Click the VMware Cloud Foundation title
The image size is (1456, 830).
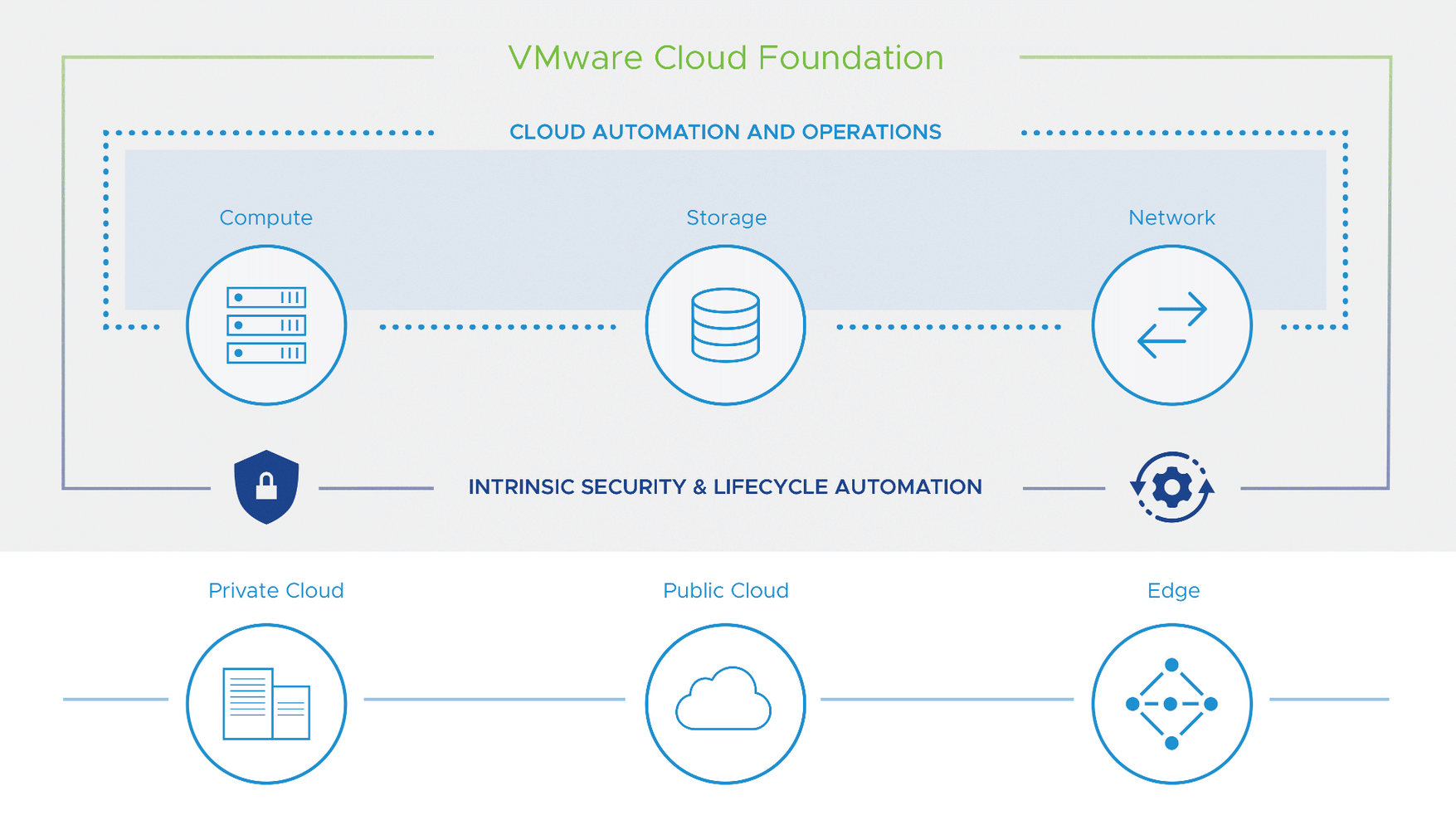(x=726, y=58)
